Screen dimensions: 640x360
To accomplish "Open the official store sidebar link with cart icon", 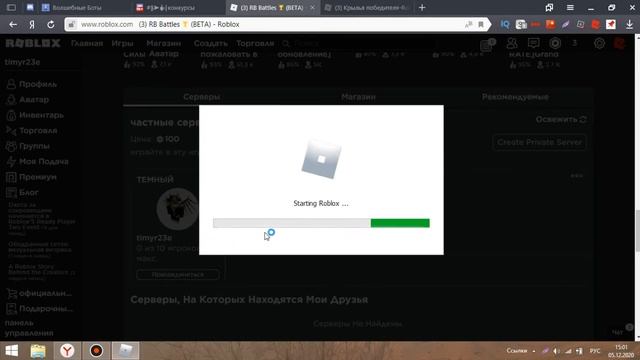I will 39,293.
